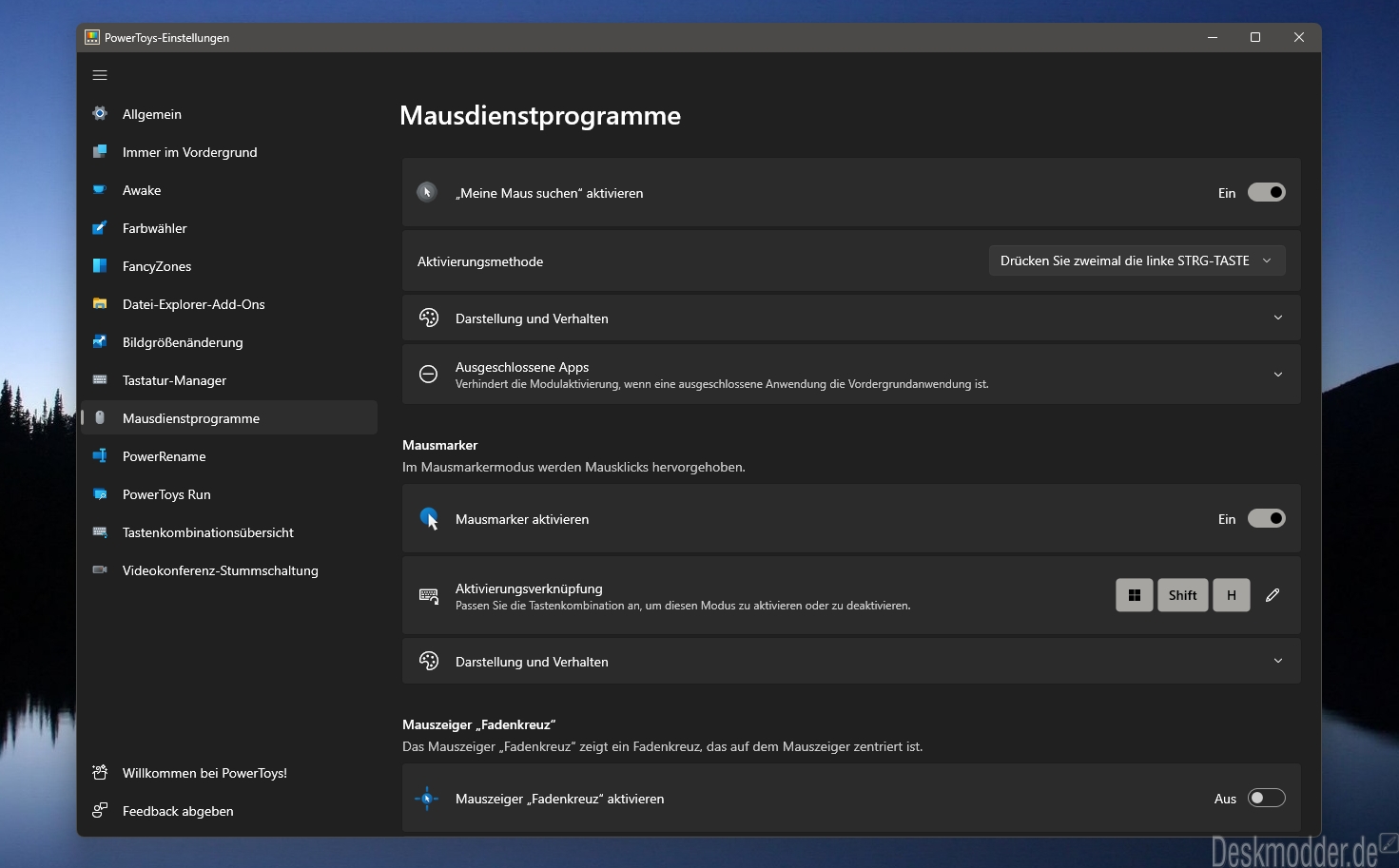Click Feedback abgeben link
The width and height of the screenshot is (1399, 868).
tap(229, 811)
